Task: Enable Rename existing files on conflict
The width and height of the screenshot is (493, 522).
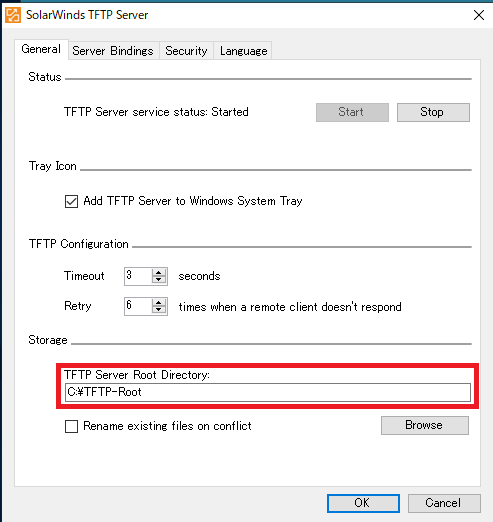Action: [x=71, y=426]
